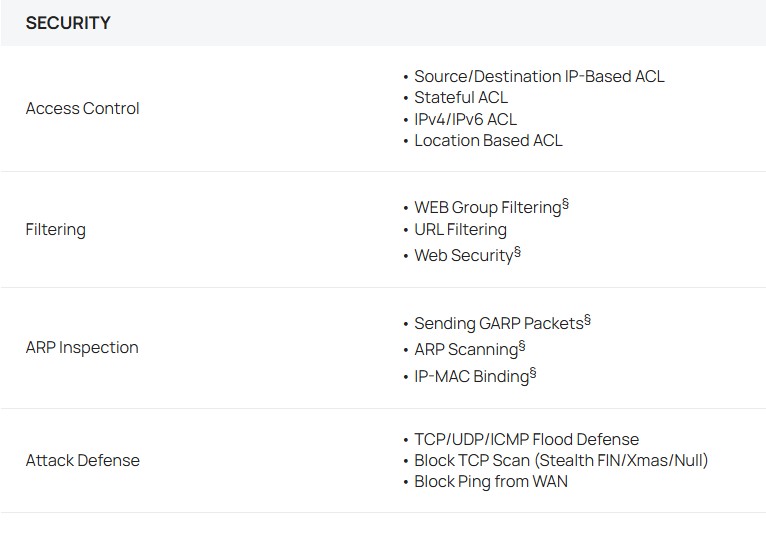Click the Filtering row label

point(55,229)
